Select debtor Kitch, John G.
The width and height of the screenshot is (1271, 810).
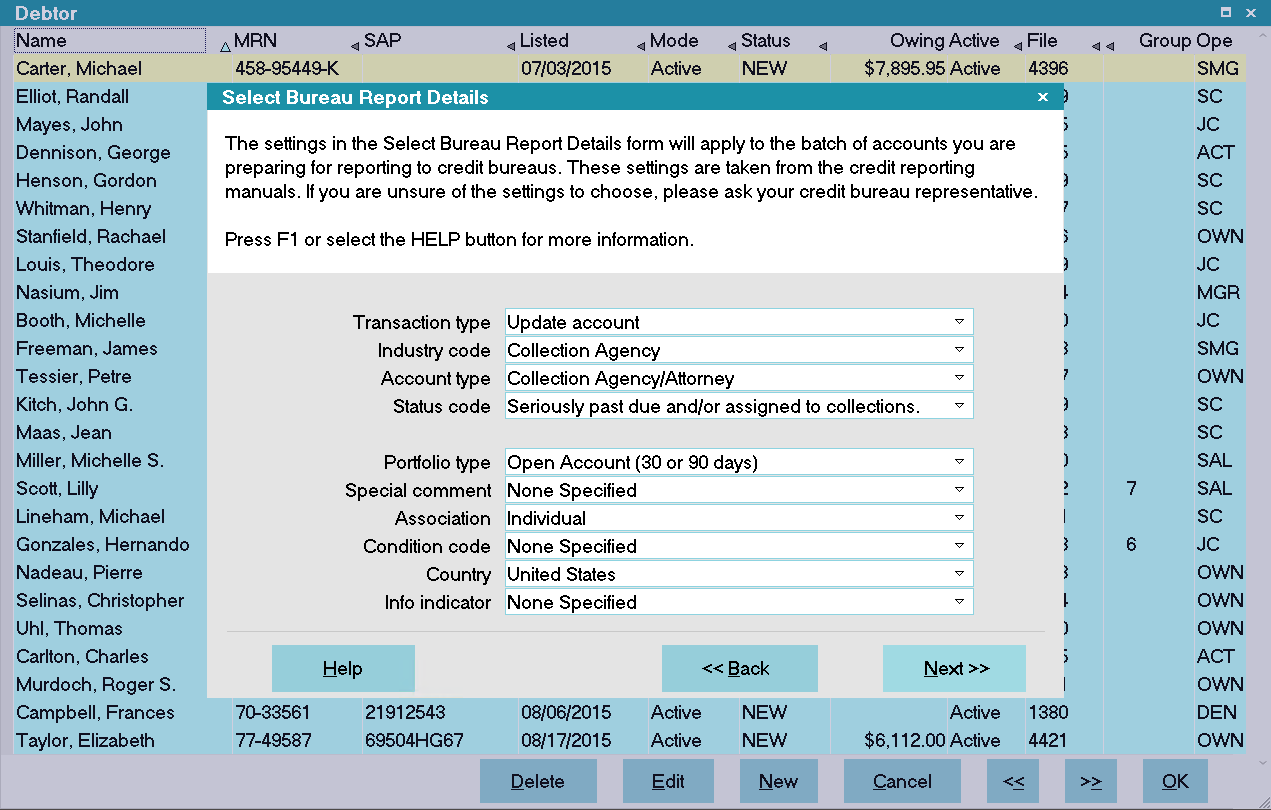click(x=74, y=405)
